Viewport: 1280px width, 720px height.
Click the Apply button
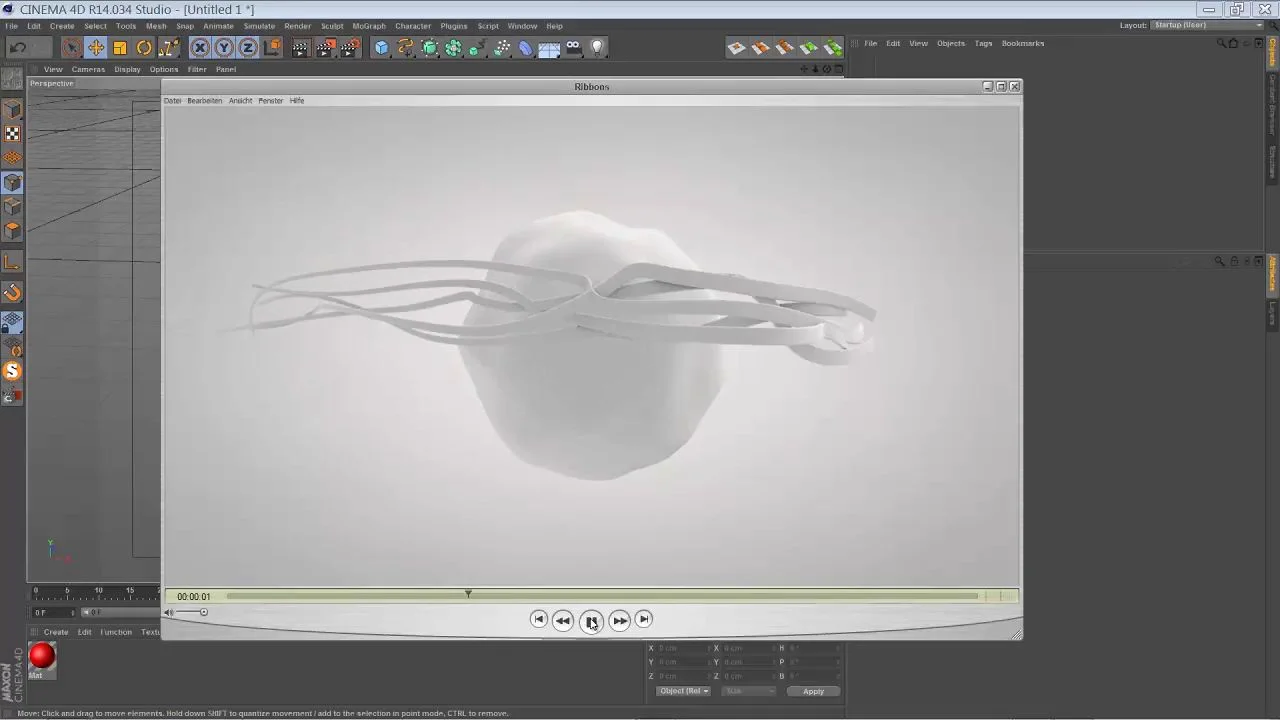point(813,691)
